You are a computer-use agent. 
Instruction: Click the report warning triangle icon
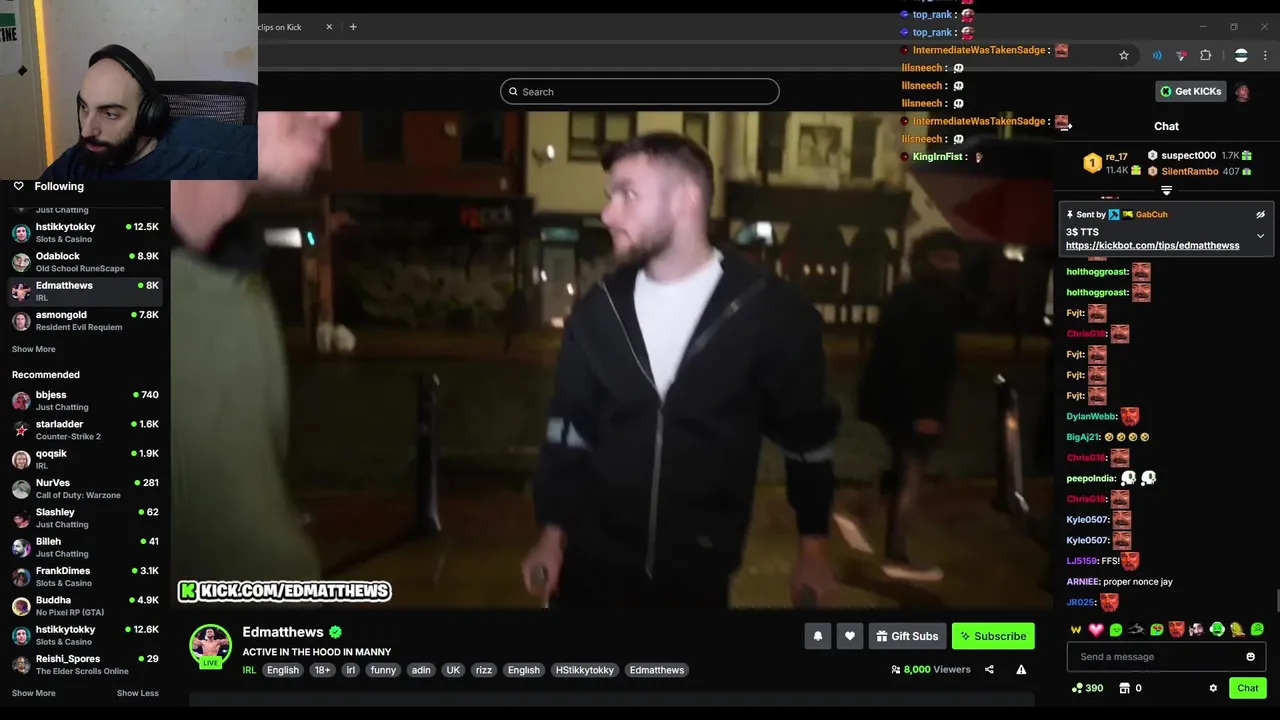(1021, 670)
